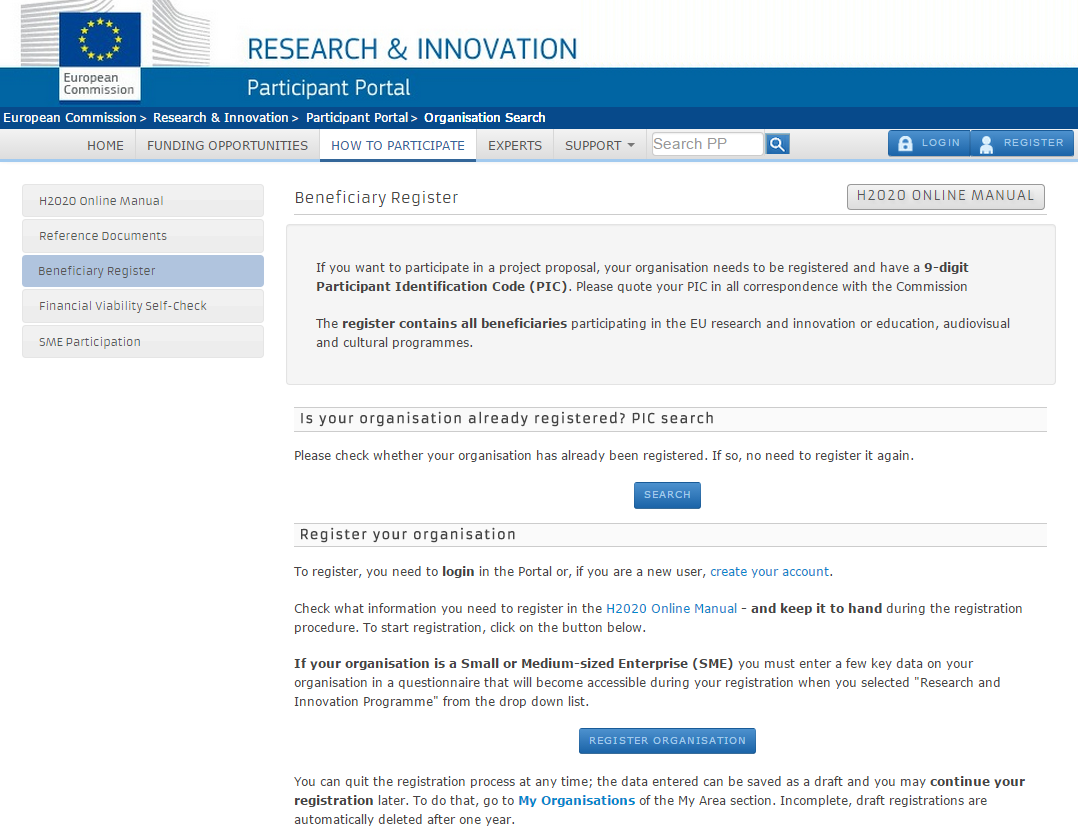Open H2020 Online Manual inline link

point(671,608)
